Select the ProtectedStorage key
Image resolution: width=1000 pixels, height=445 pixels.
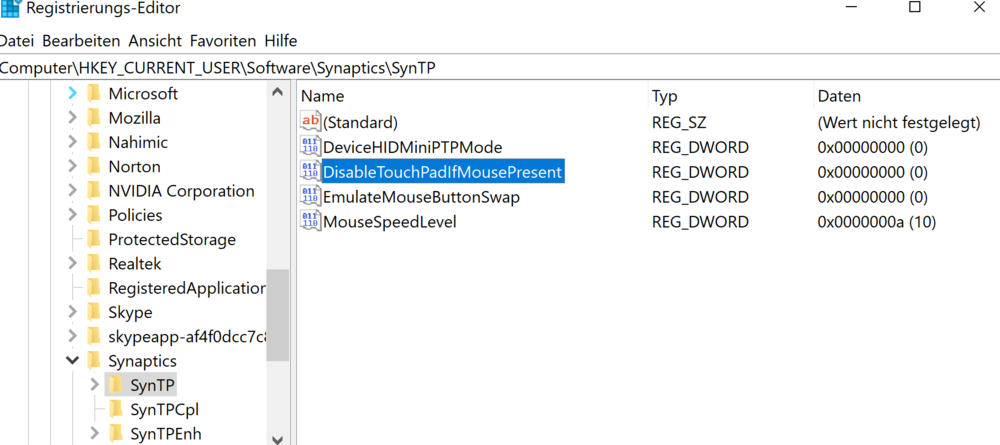(172, 240)
